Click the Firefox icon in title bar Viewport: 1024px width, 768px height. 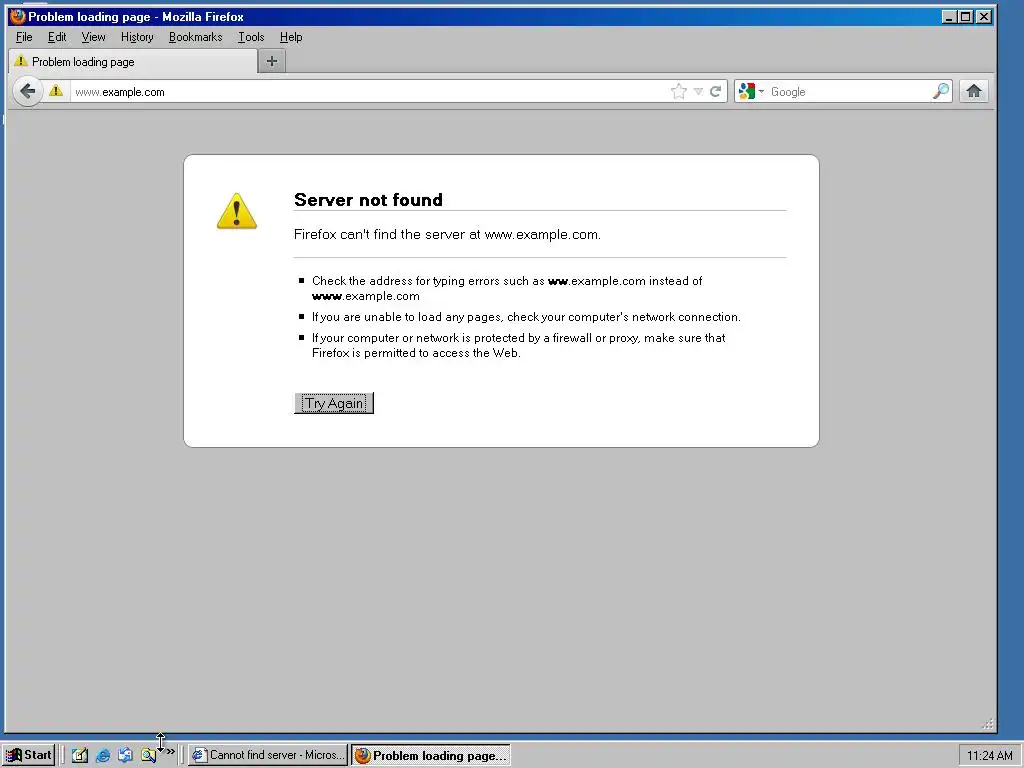[17, 16]
